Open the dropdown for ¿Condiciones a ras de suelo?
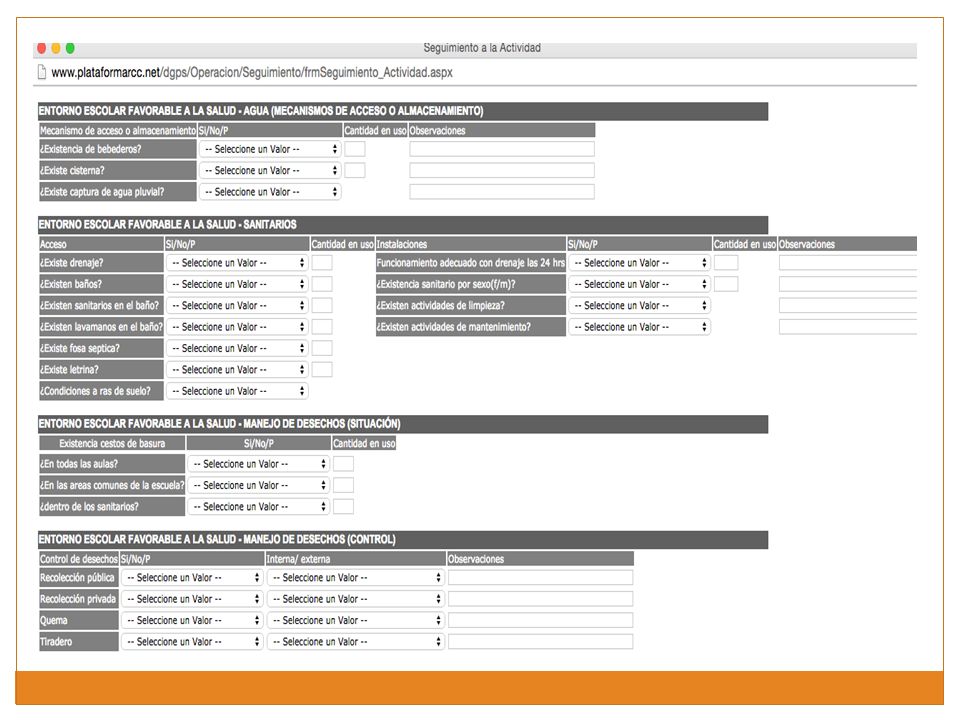 237,391
